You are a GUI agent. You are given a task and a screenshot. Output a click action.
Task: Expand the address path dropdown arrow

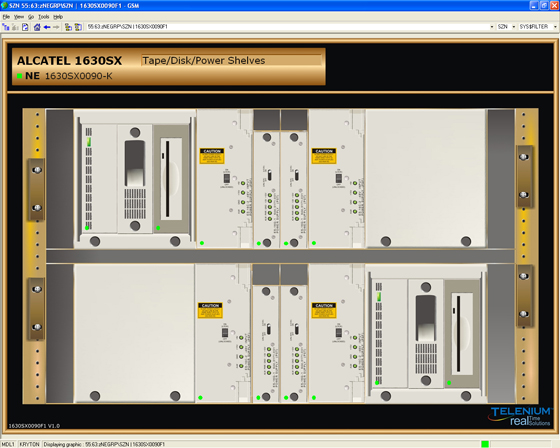pos(492,27)
